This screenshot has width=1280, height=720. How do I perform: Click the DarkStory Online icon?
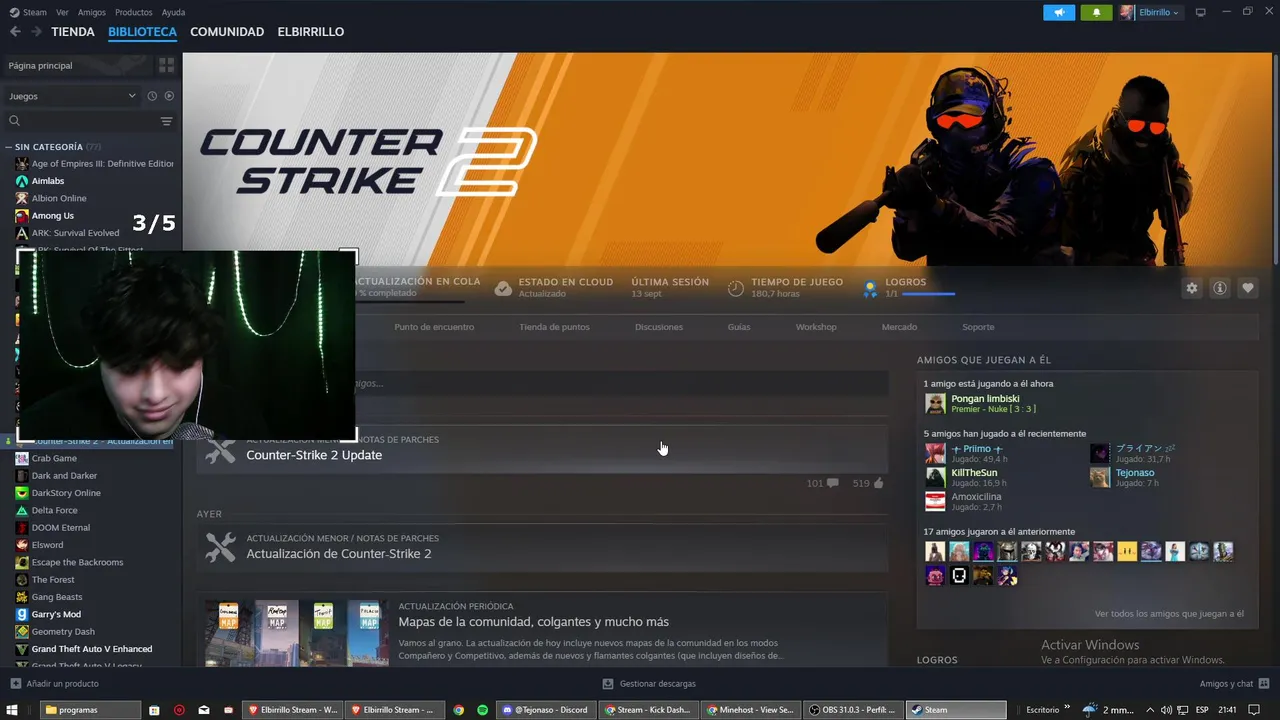[22, 493]
